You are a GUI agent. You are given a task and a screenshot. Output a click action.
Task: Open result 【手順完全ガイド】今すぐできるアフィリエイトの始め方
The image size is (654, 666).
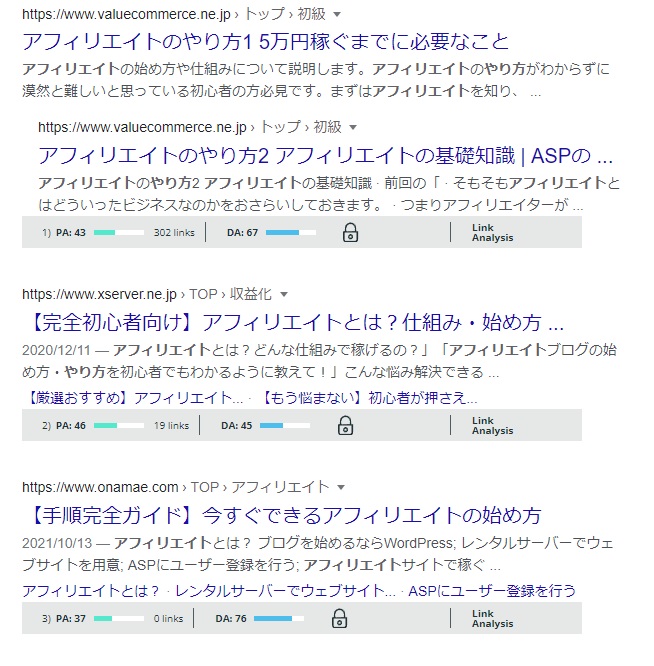click(x=285, y=516)
